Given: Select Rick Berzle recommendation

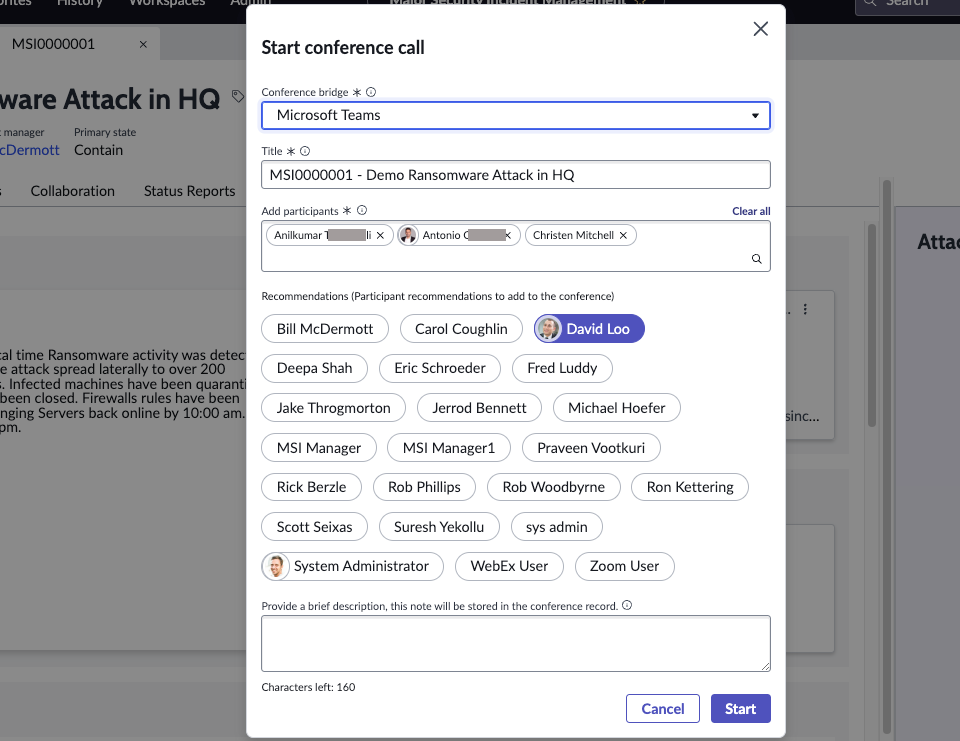Looking at the screenshot, I should click(x=311, y=487).
